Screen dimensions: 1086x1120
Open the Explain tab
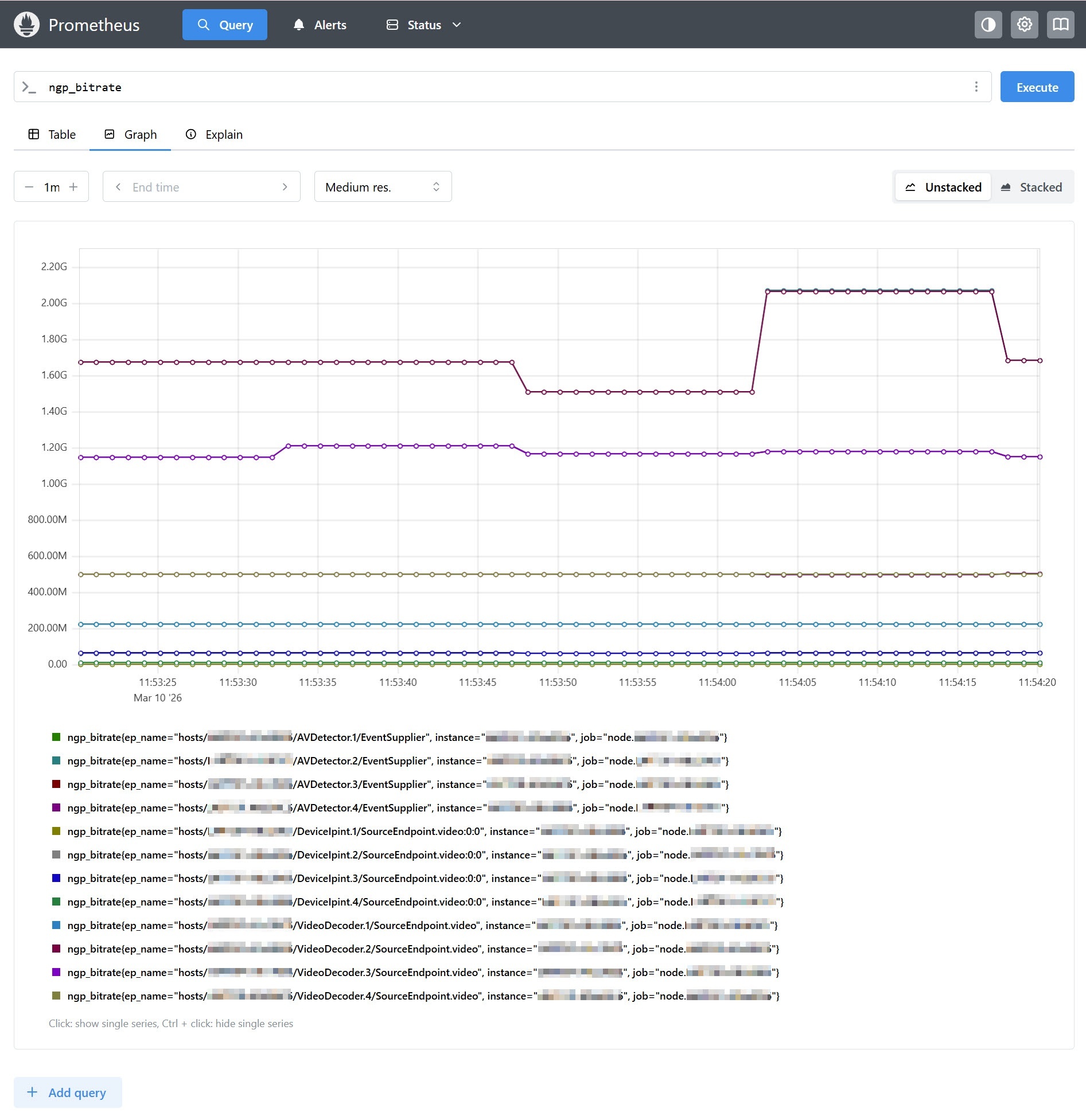tap(214, 134)
